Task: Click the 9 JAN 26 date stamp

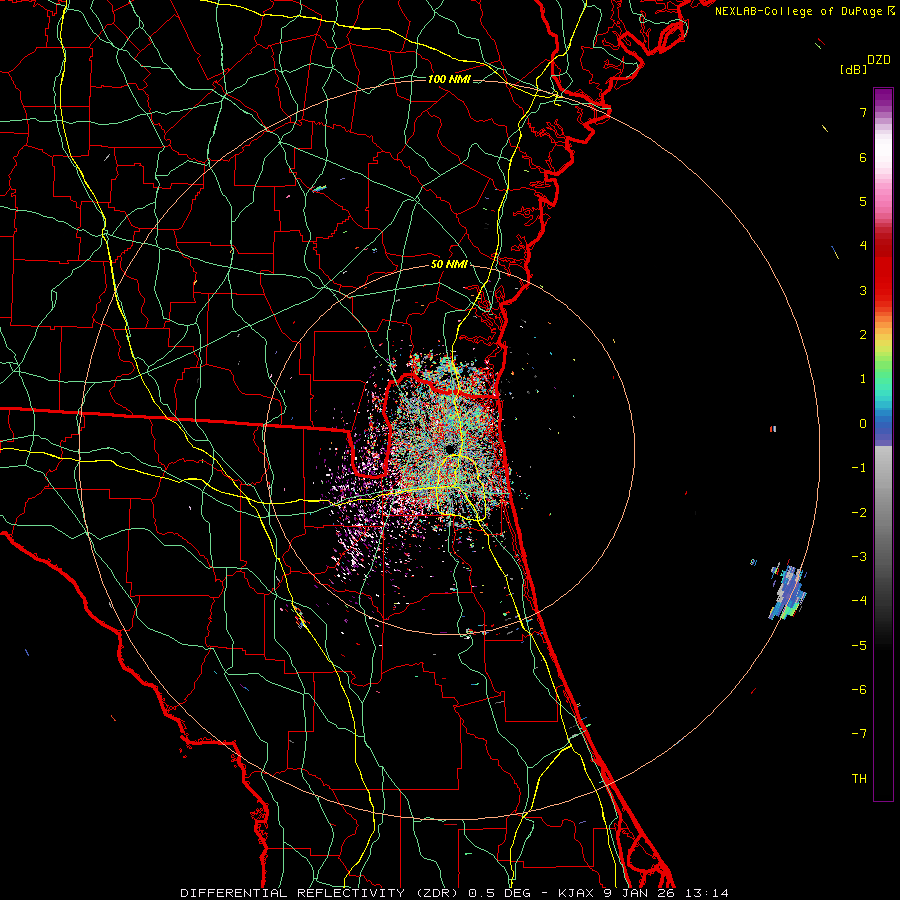Action: click(639, 893)
